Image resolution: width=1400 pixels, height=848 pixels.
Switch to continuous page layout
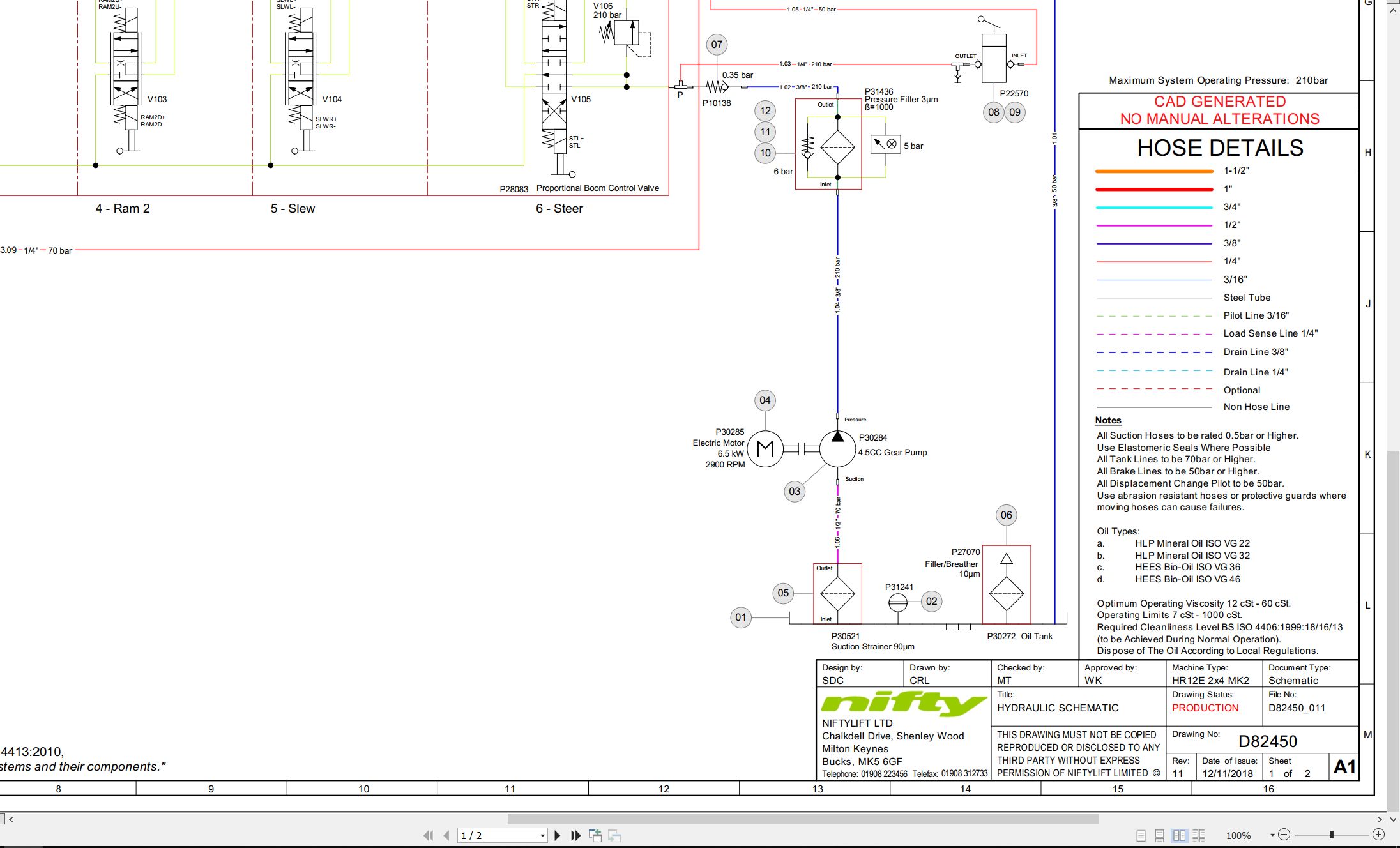pos(1159,835)
